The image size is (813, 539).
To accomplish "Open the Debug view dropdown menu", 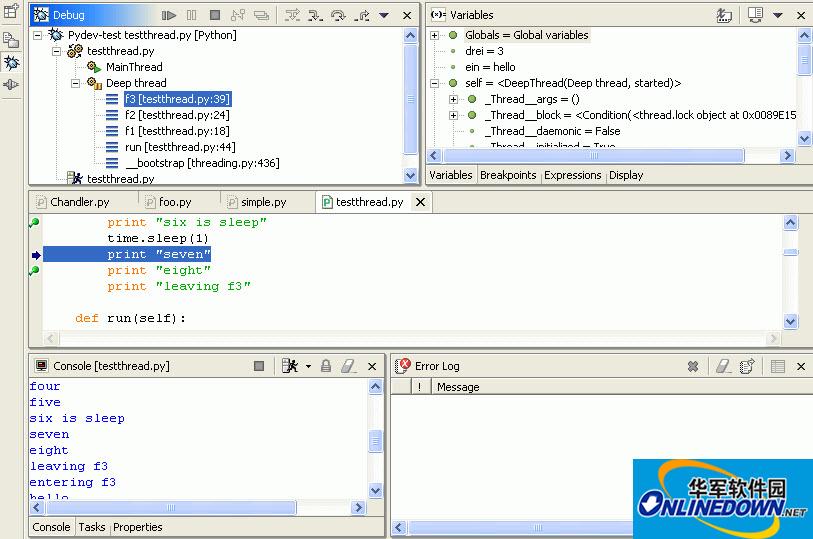I will [x=383, y=15].
